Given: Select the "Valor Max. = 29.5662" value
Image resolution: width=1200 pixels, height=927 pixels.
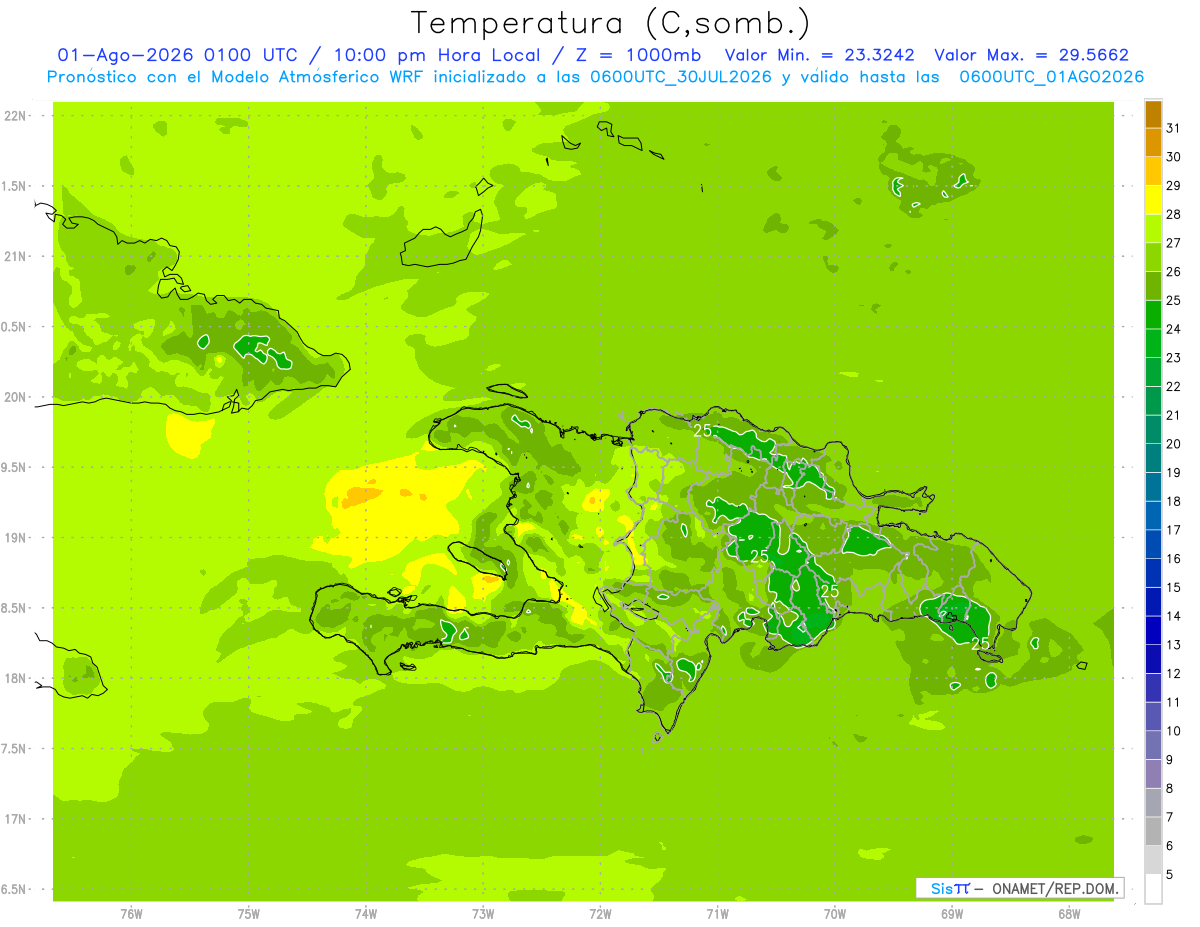Looking at the screenshot, I should 1031,55.
